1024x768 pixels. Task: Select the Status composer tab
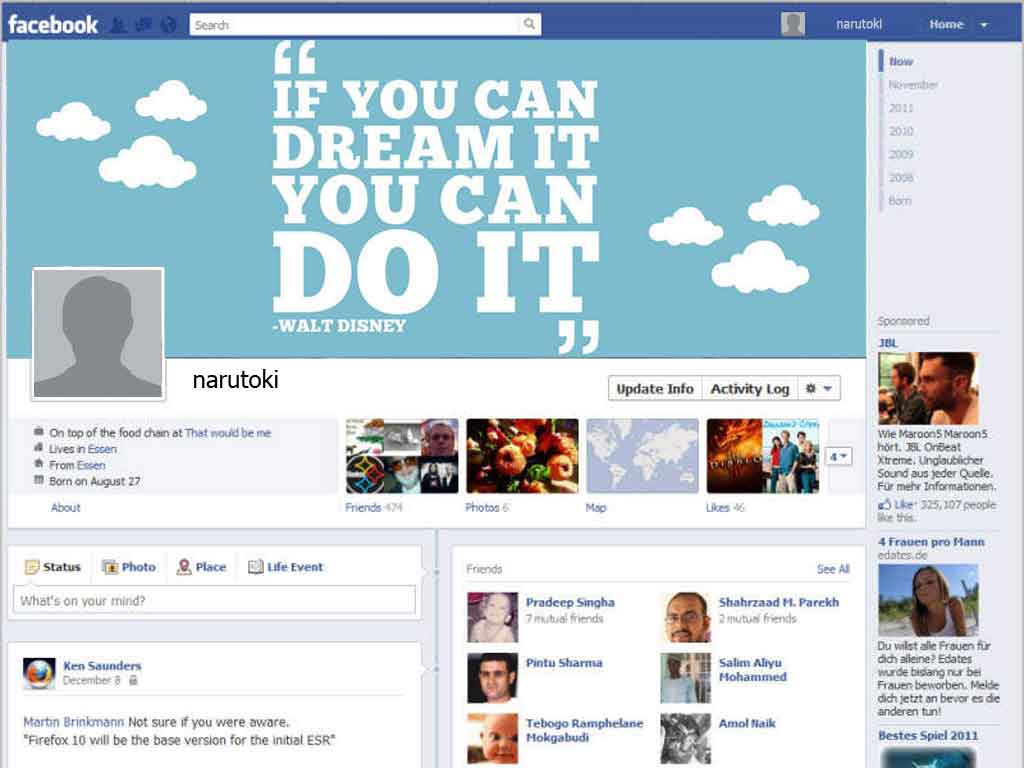53,567
